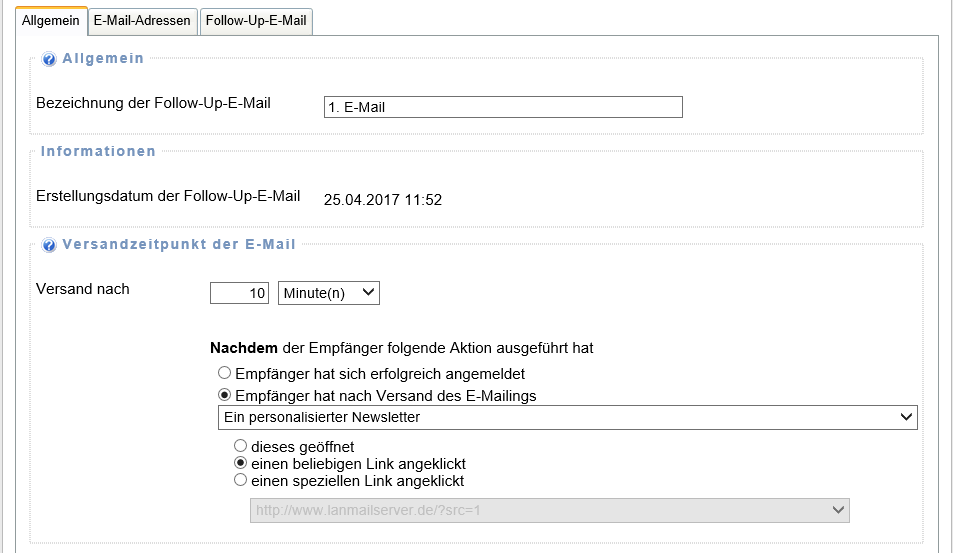Enable 'einen speziellen Link angeklickt' option
Image resolution: width=953 pixels, height=553 pixels.
pos(240,481)
